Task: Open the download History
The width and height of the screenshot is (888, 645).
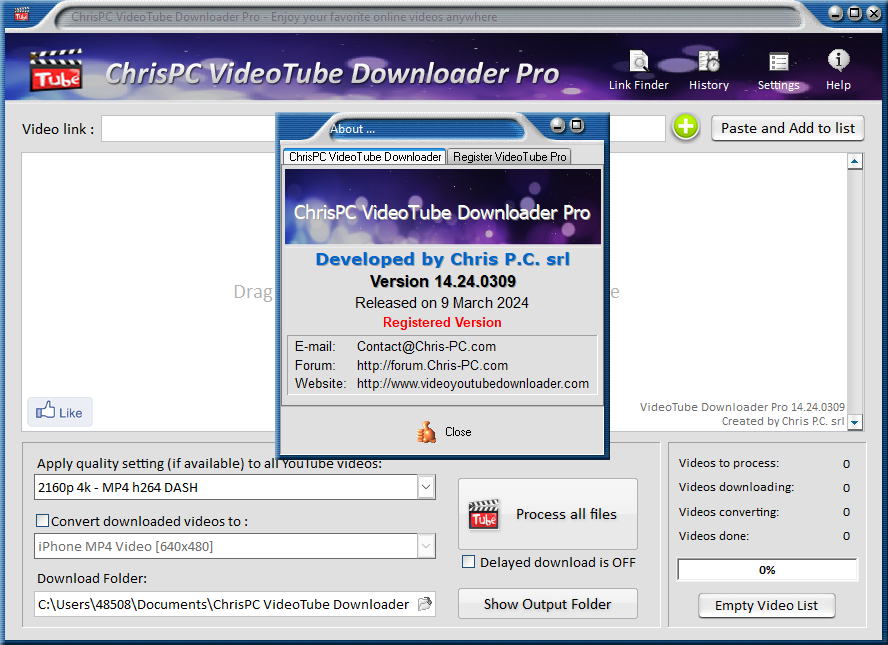Action: [708, 71]
